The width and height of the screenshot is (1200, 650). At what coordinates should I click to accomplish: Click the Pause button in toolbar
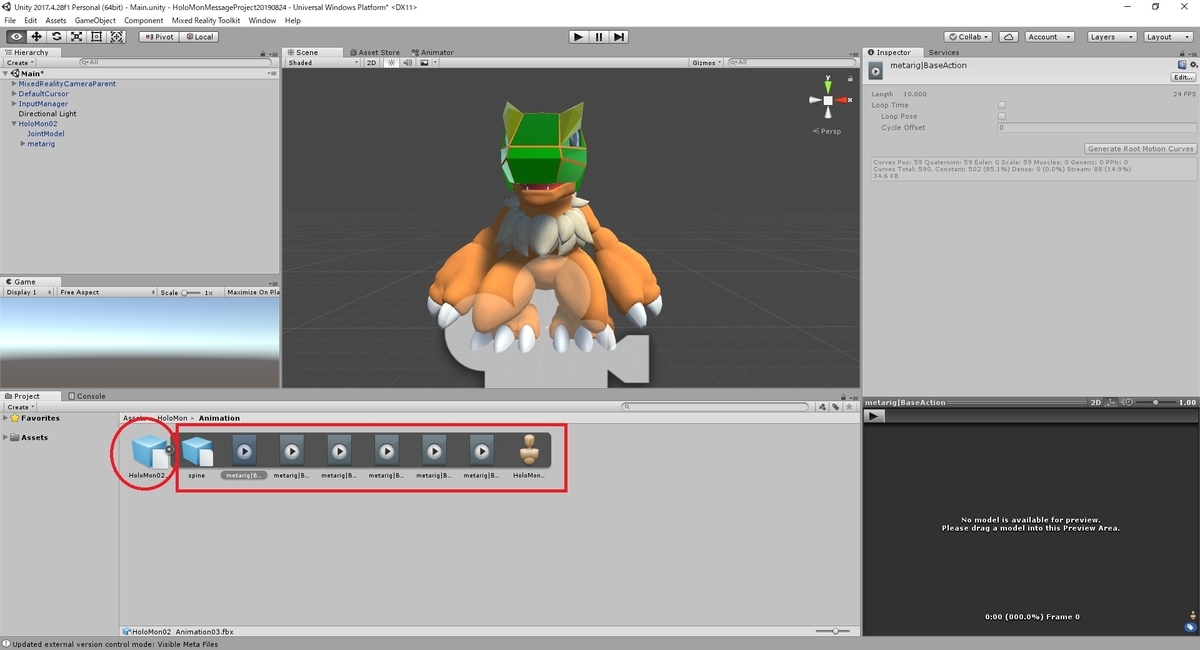[x=599, y=37]
